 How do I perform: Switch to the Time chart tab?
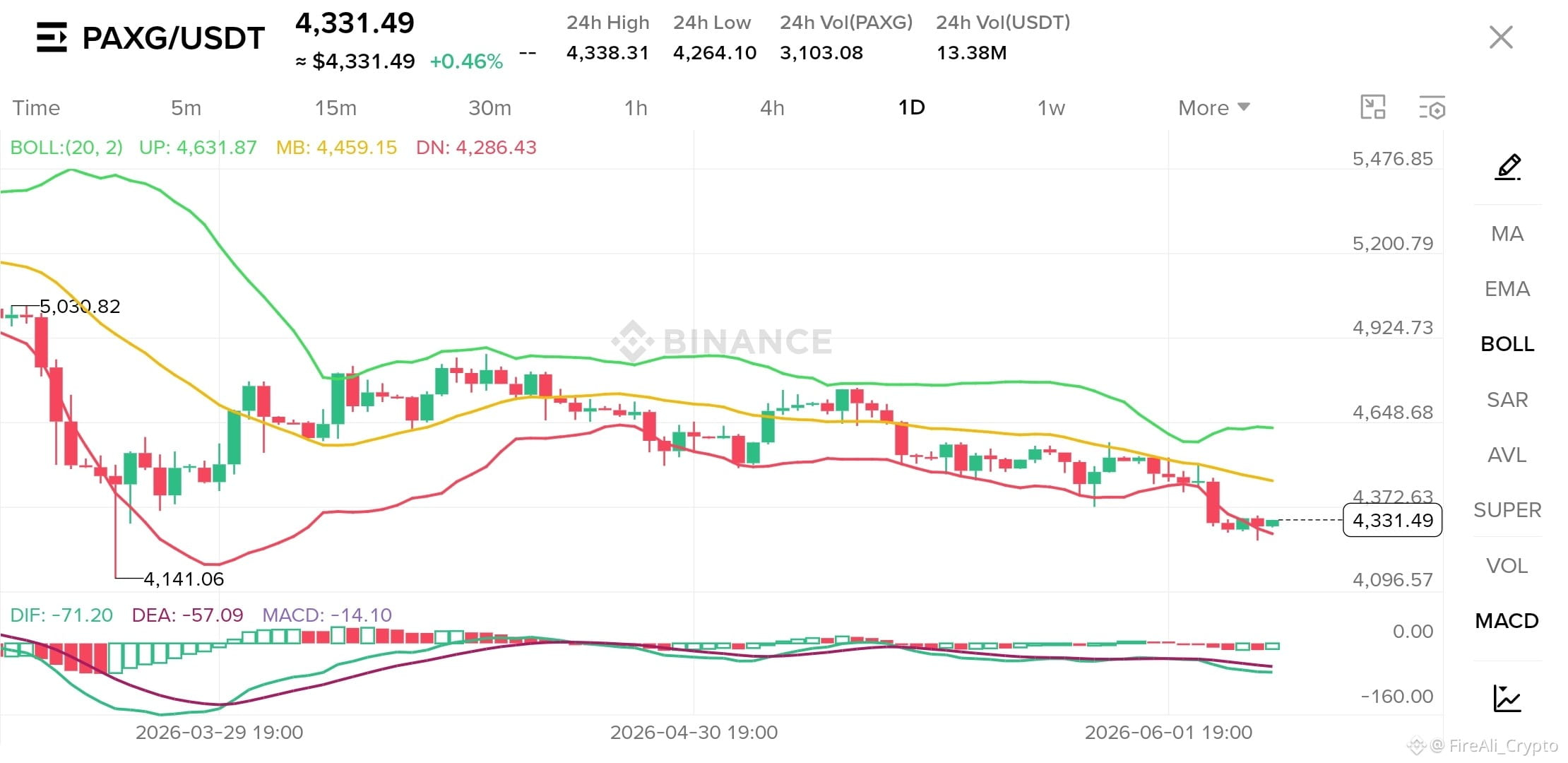click(36, 108)
